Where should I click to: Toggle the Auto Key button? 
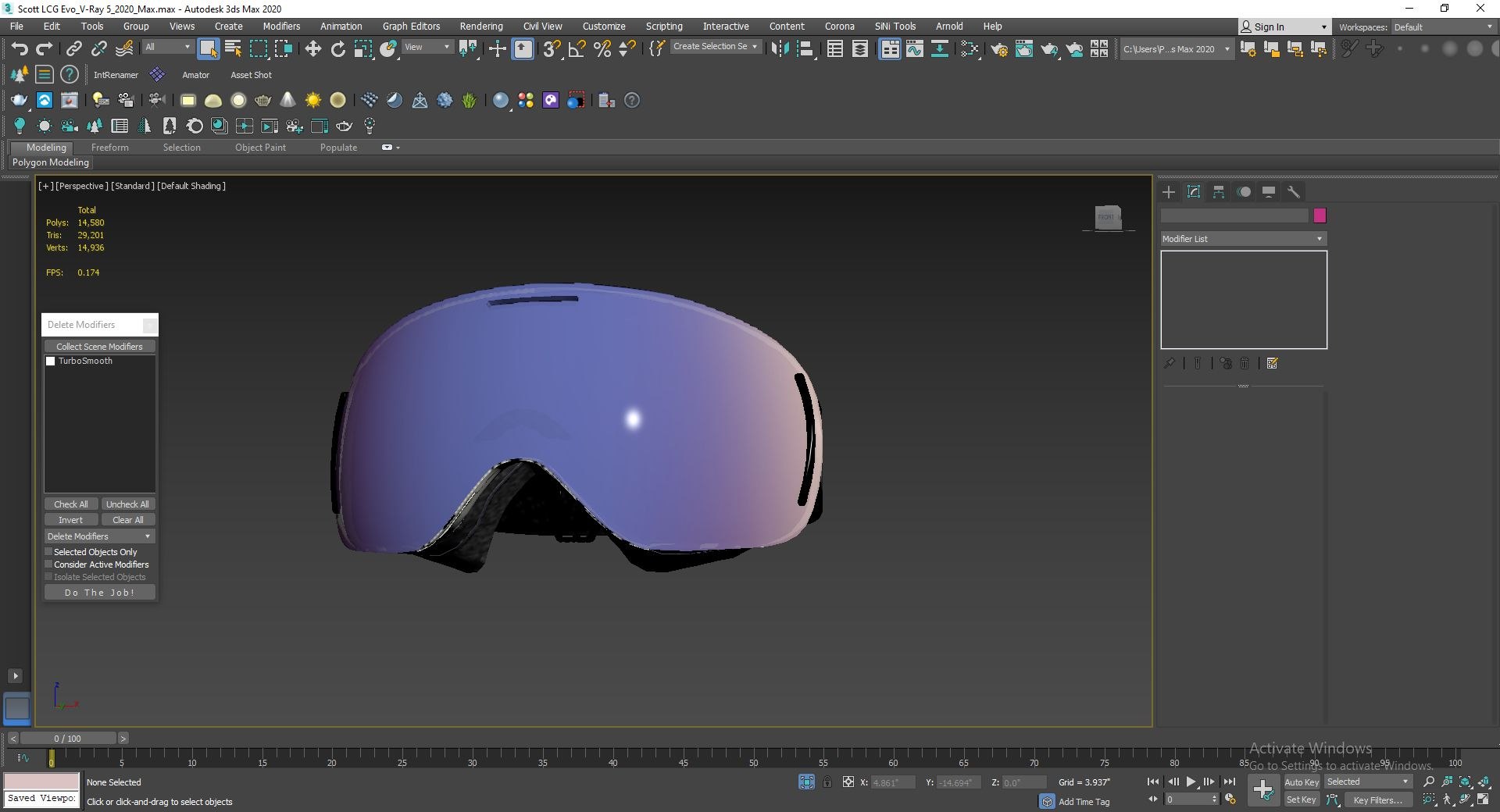coord(1302,782)
